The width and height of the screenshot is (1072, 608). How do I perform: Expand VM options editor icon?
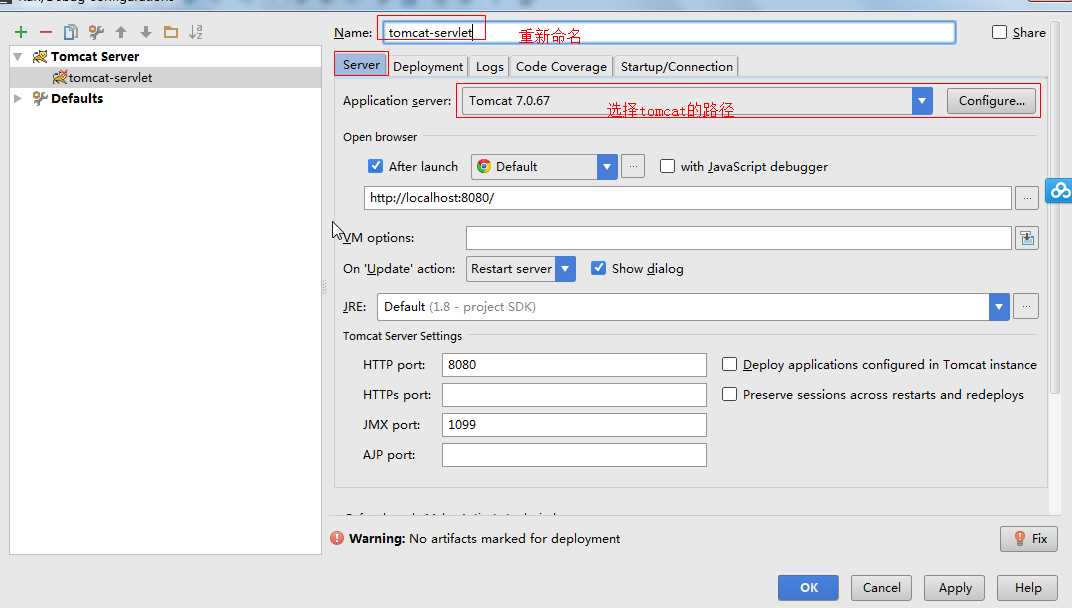(x=1027, y=238)
